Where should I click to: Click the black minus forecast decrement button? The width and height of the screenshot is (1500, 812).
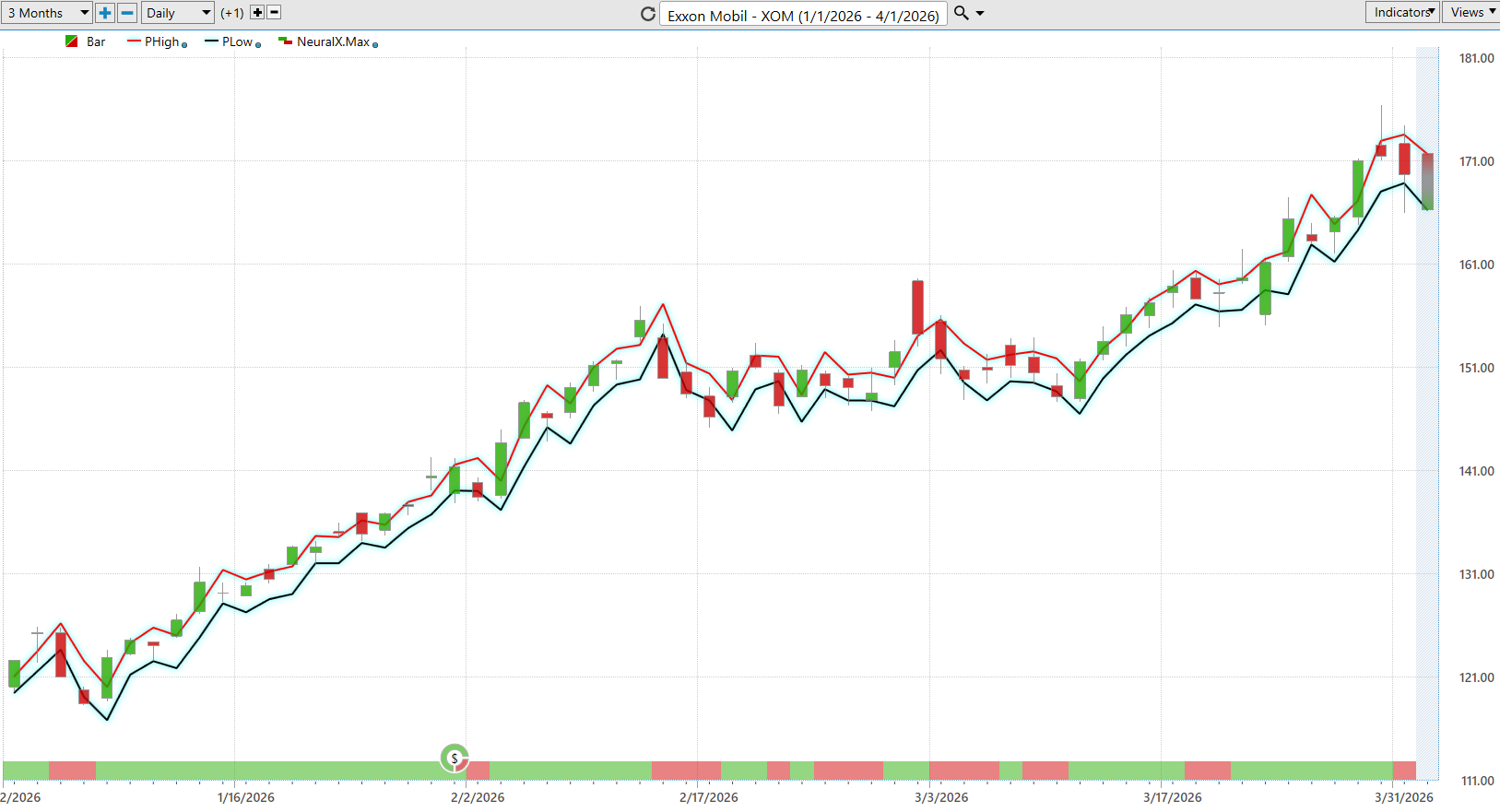coord(274,13)
